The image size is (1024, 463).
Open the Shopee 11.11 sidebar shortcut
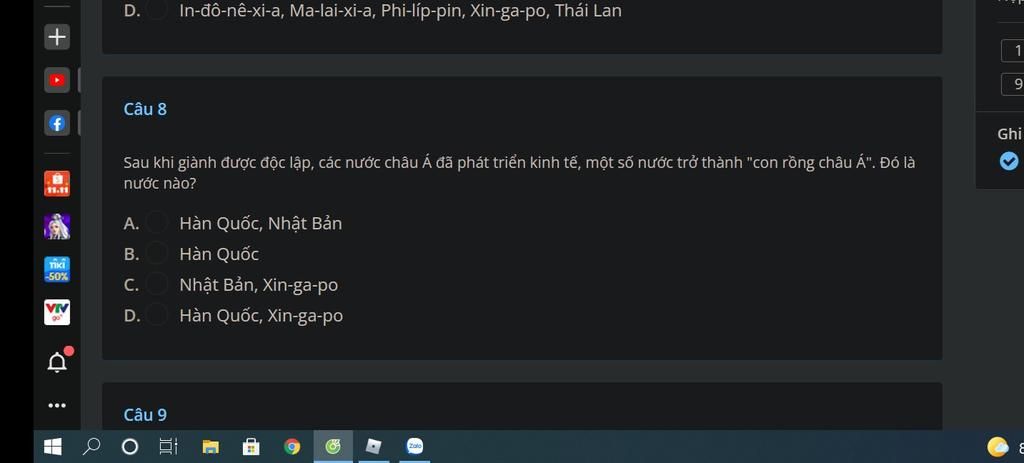point(57,184)
